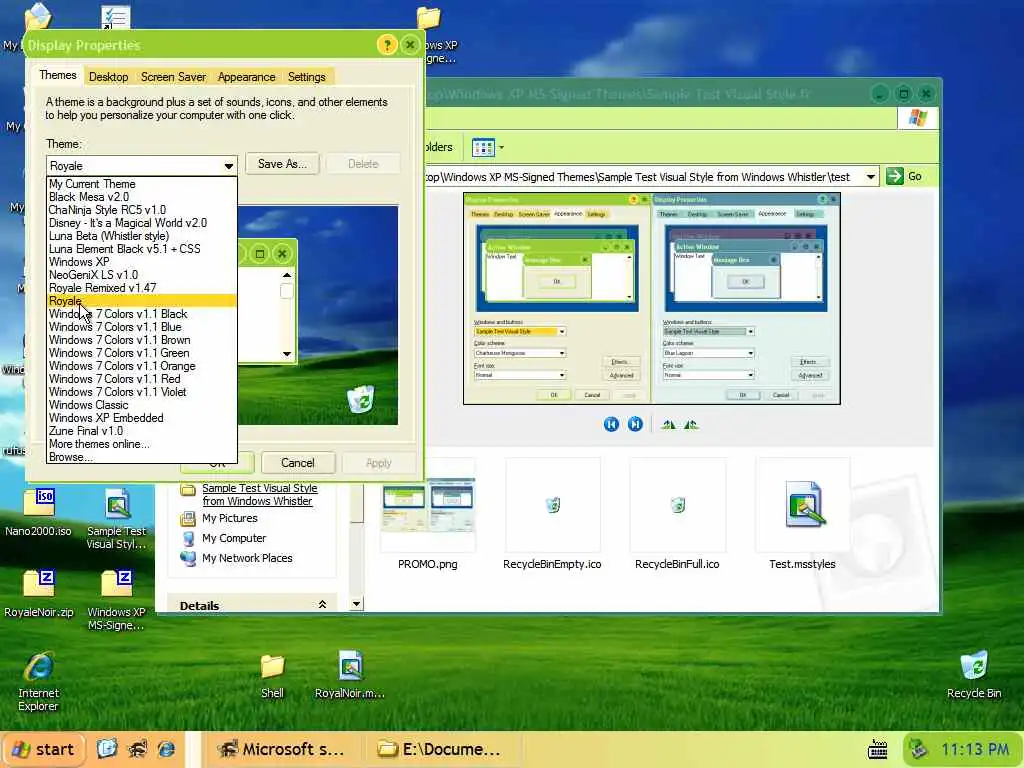Collapse the Details pane chevron

[x=322, y=605]
